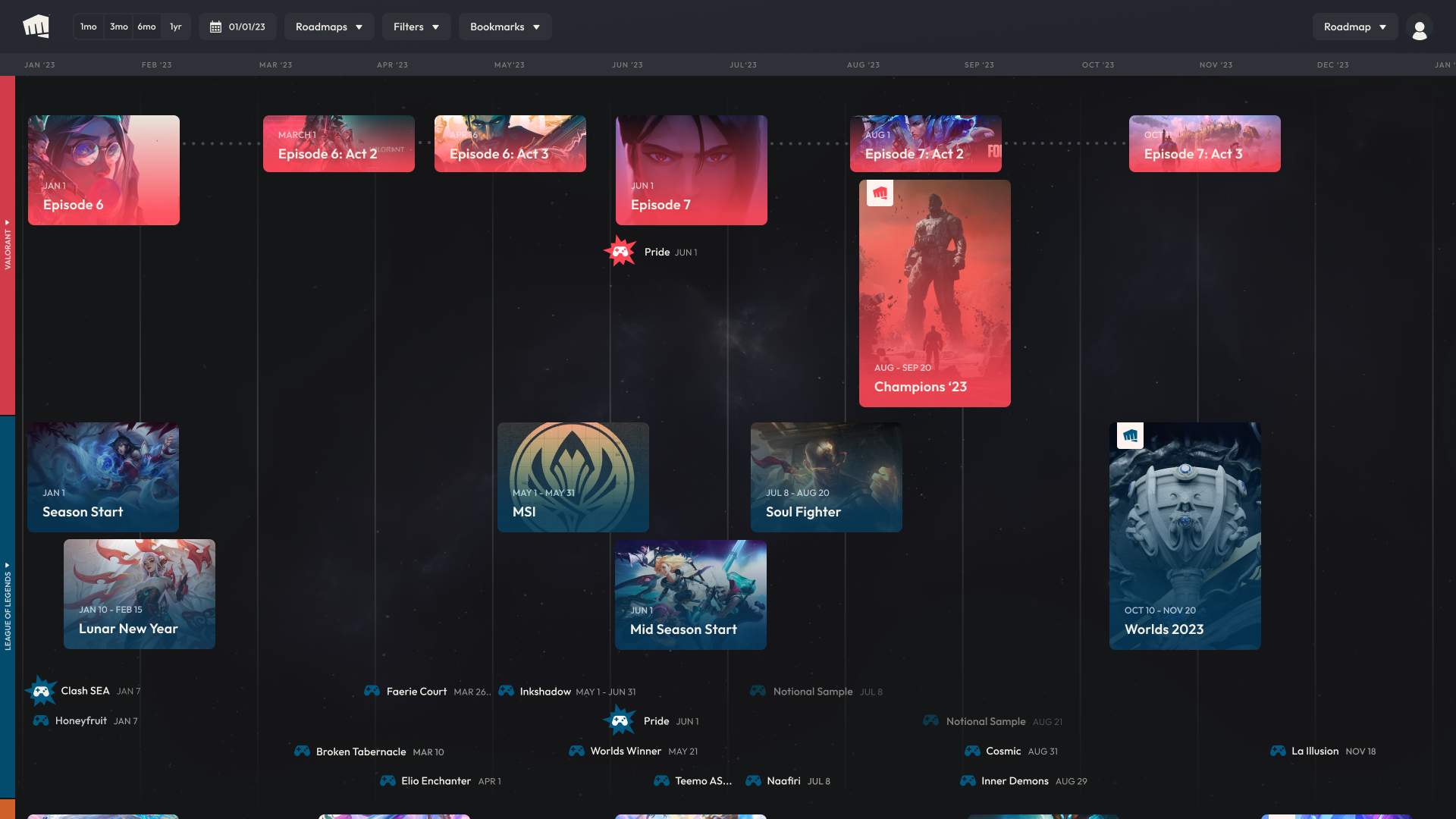Image resolution: width=1456 pixels, height=819 pixels.
Task: Click the Riot badge on Worlds 2023 card
Action: pos(1130,436)
